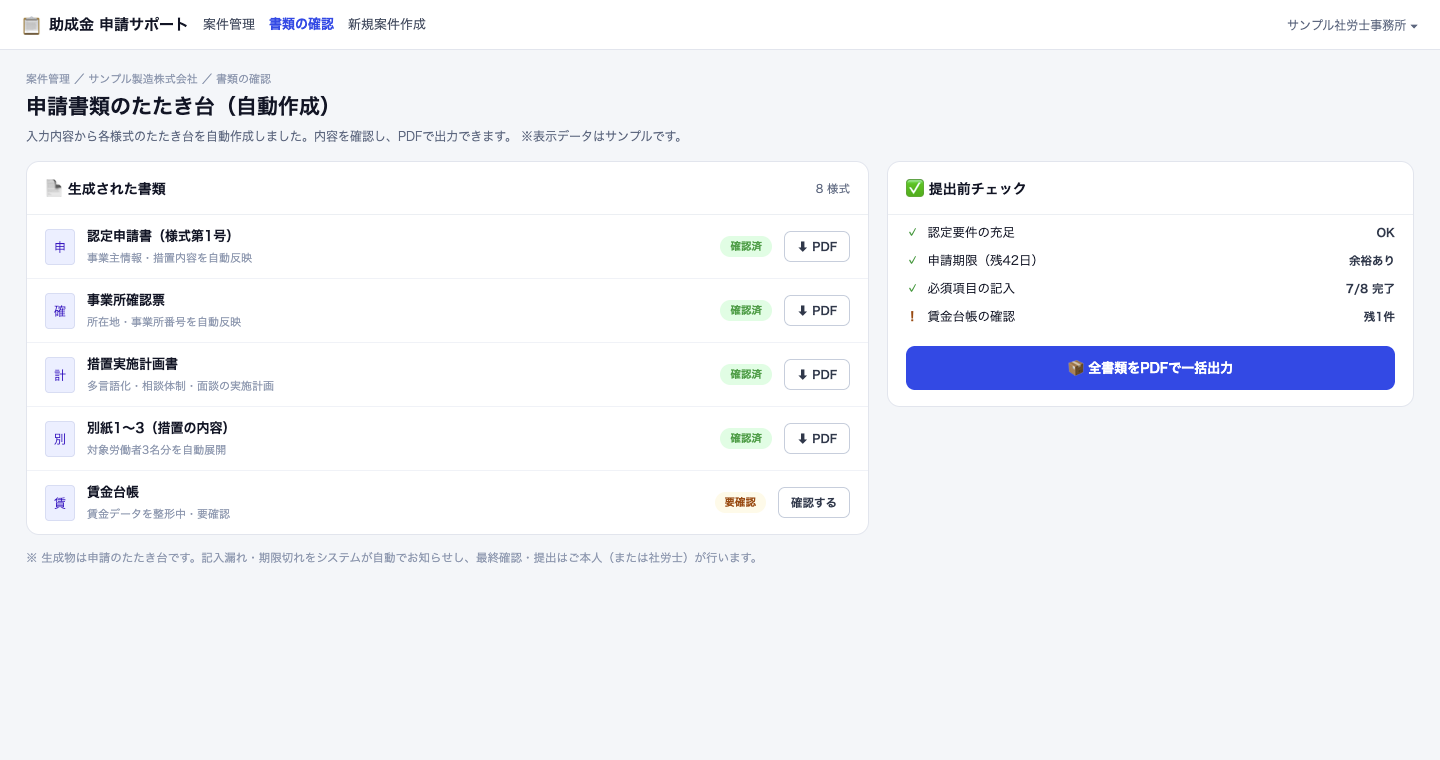Click the green checkmark icon beside 提出前チェック
Screen dimensions: 1440x760
pos(915,188)
